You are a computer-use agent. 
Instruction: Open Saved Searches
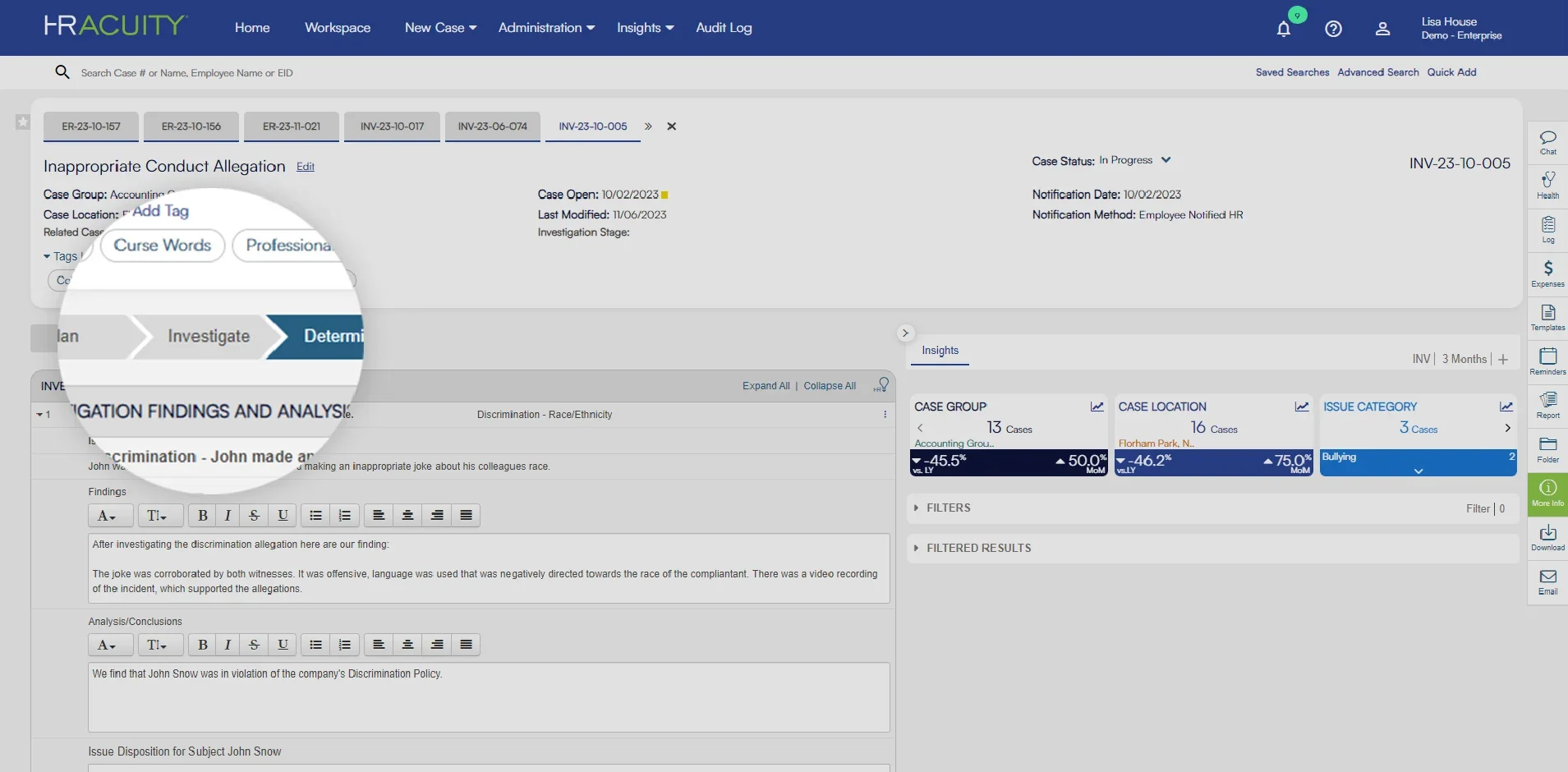(1292, 72)
